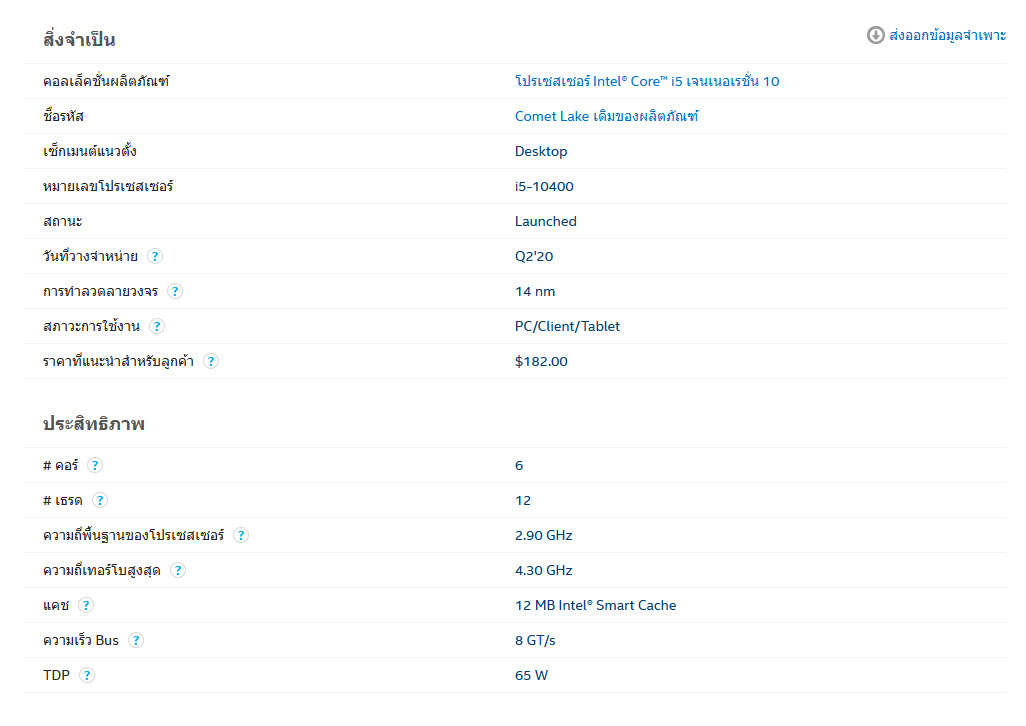The width and height of the screenshot is (1026, 726).
Task: Click help icon for ความถี่เทอร์โบสูงสุด
Action: tap(178, 570)
